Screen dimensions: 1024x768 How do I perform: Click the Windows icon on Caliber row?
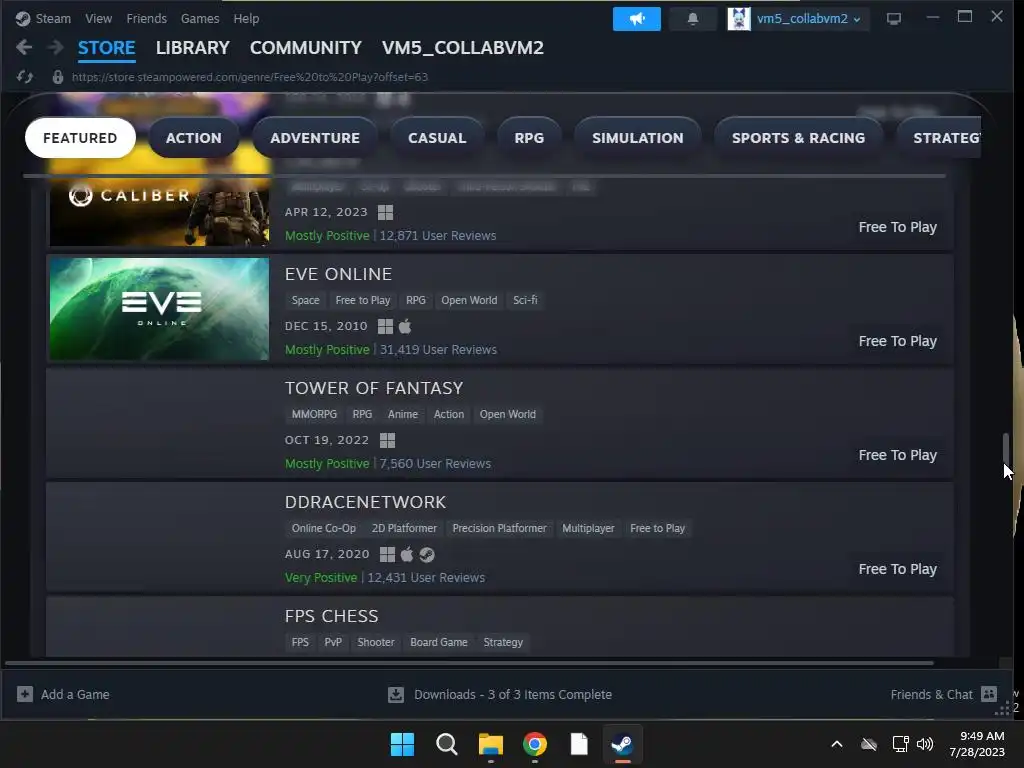(x=385, y=212)
